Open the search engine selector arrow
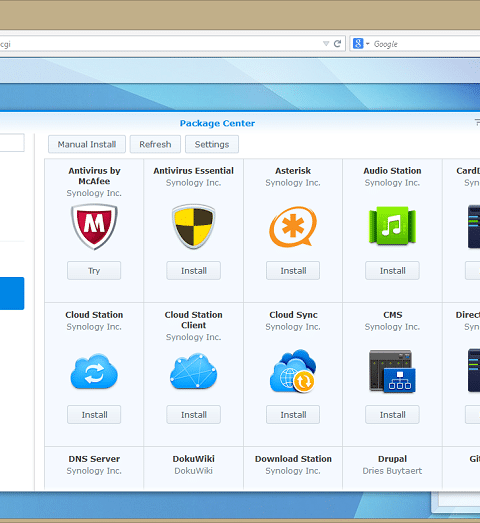This screenshot has height=523, width=480. [368, 44]
